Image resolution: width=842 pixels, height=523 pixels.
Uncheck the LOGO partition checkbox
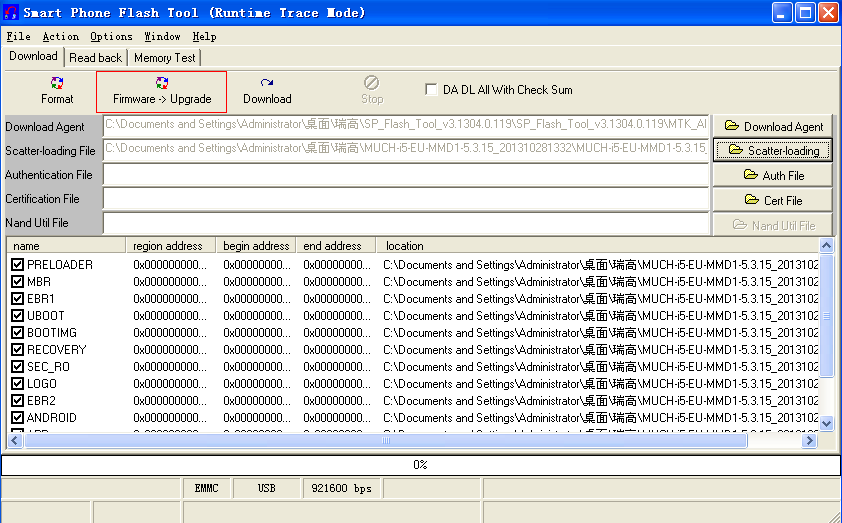(x=17, y=384)
